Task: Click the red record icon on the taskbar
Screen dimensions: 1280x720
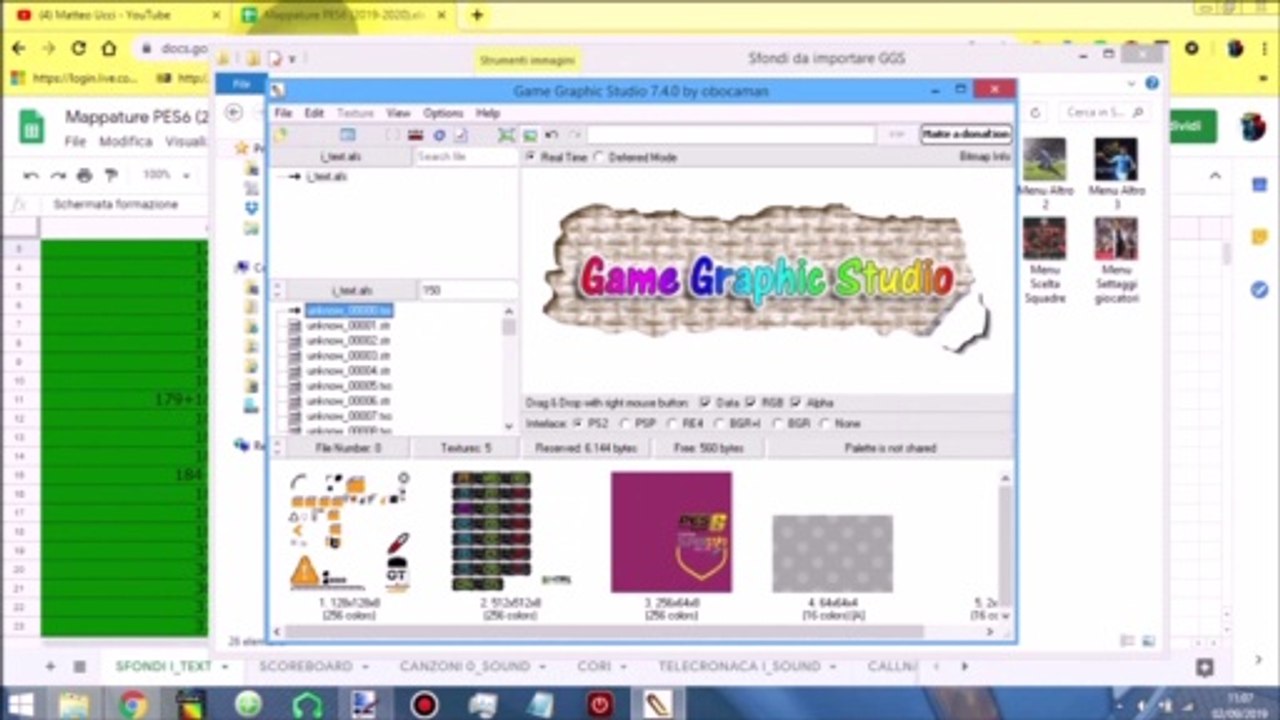Action: tap(424, 705)
